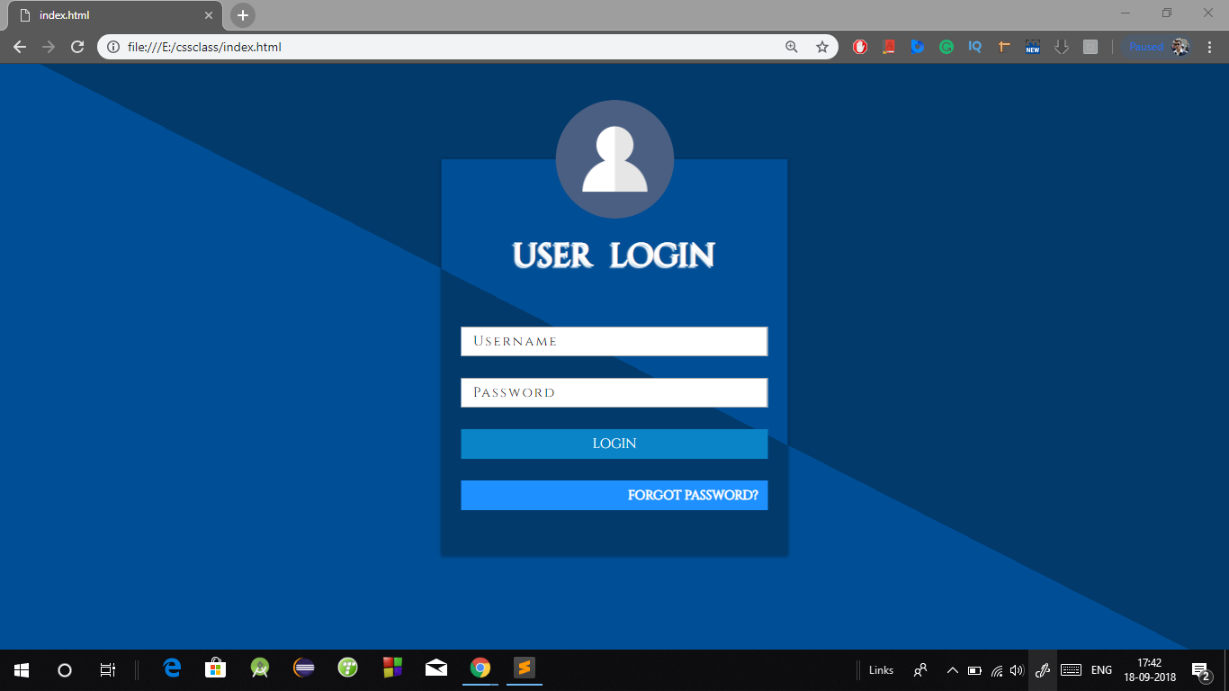Expand the system tray hidden icons chevron
The height and width of the screenshot is (691, 1229).
(952, 670)
